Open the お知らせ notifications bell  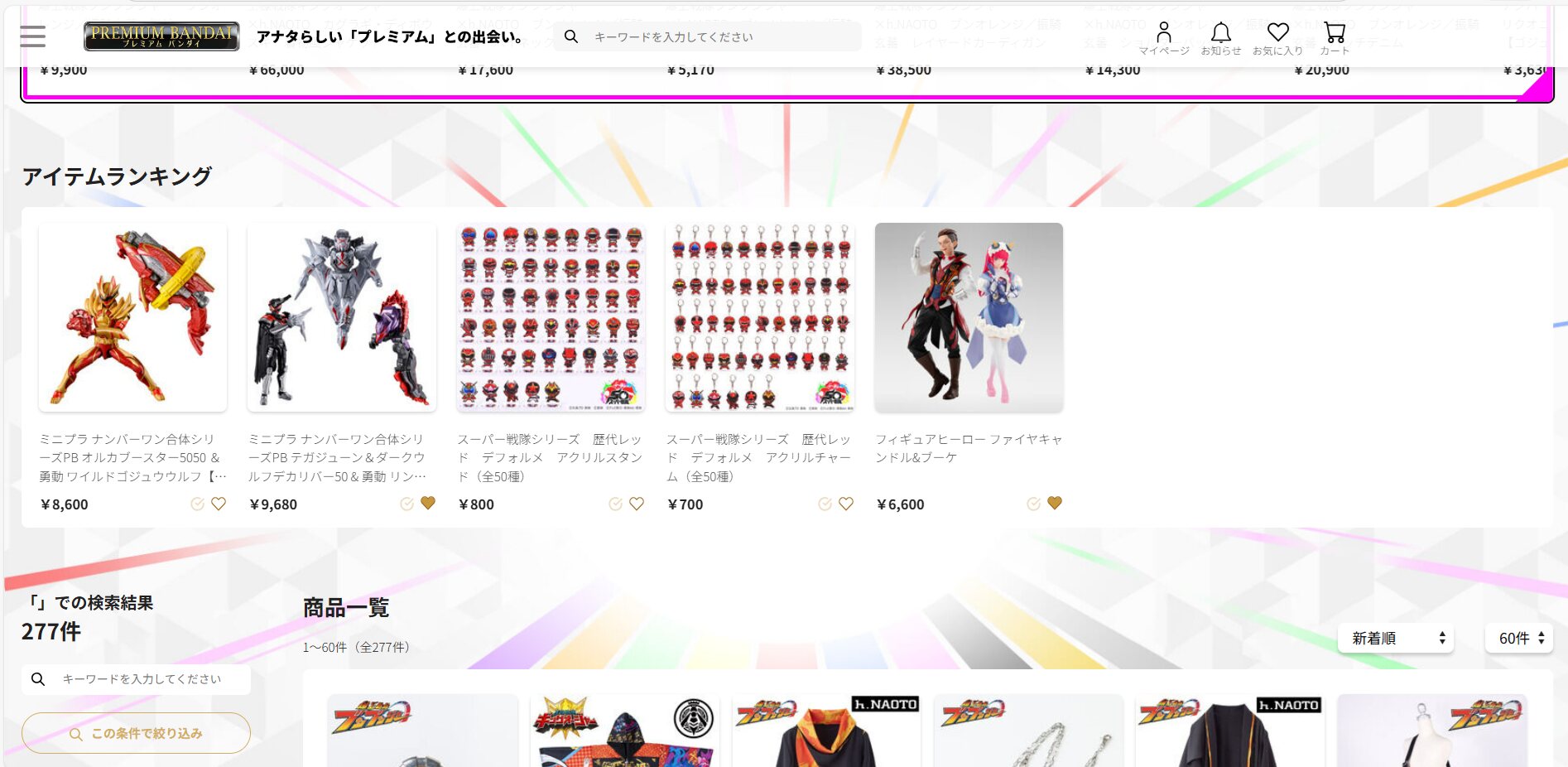coord(1221,39)
